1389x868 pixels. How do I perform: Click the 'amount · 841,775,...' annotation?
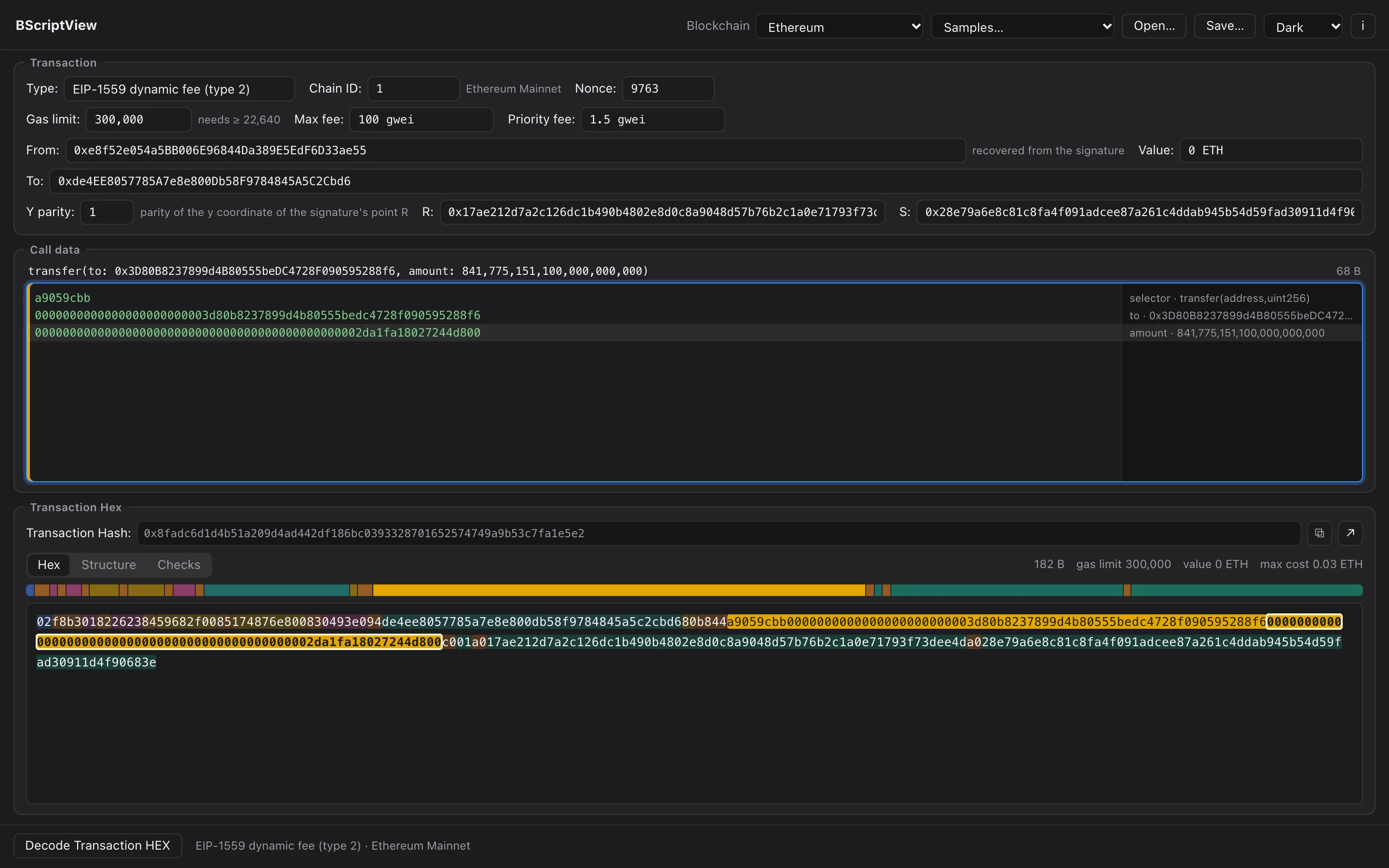click(1226, 333)
